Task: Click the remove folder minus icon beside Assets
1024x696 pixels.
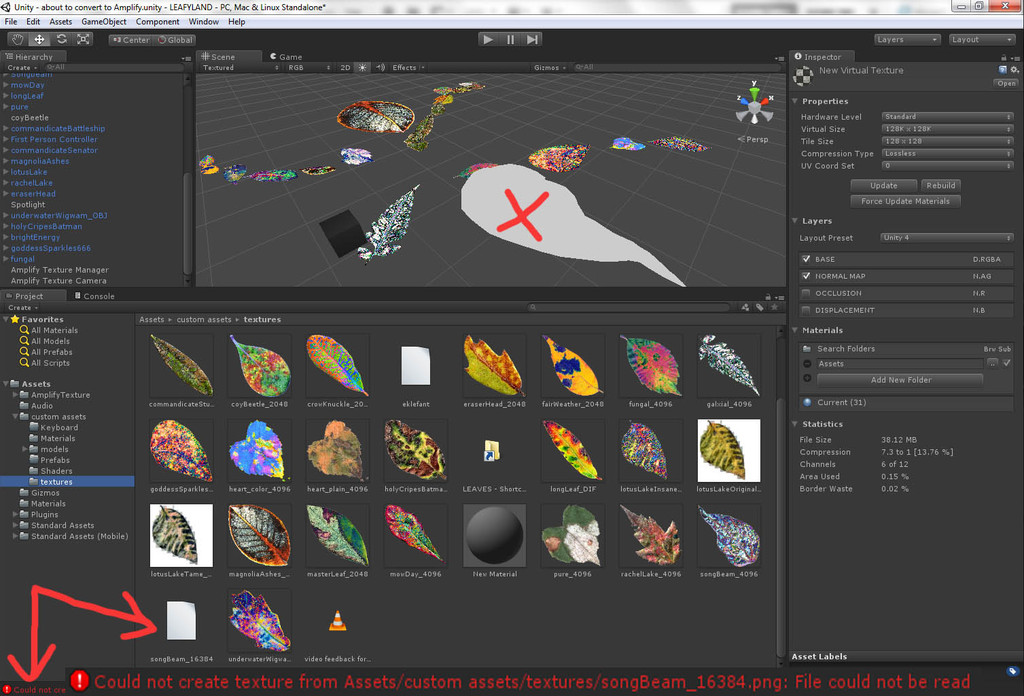Action: pos(807,364)
